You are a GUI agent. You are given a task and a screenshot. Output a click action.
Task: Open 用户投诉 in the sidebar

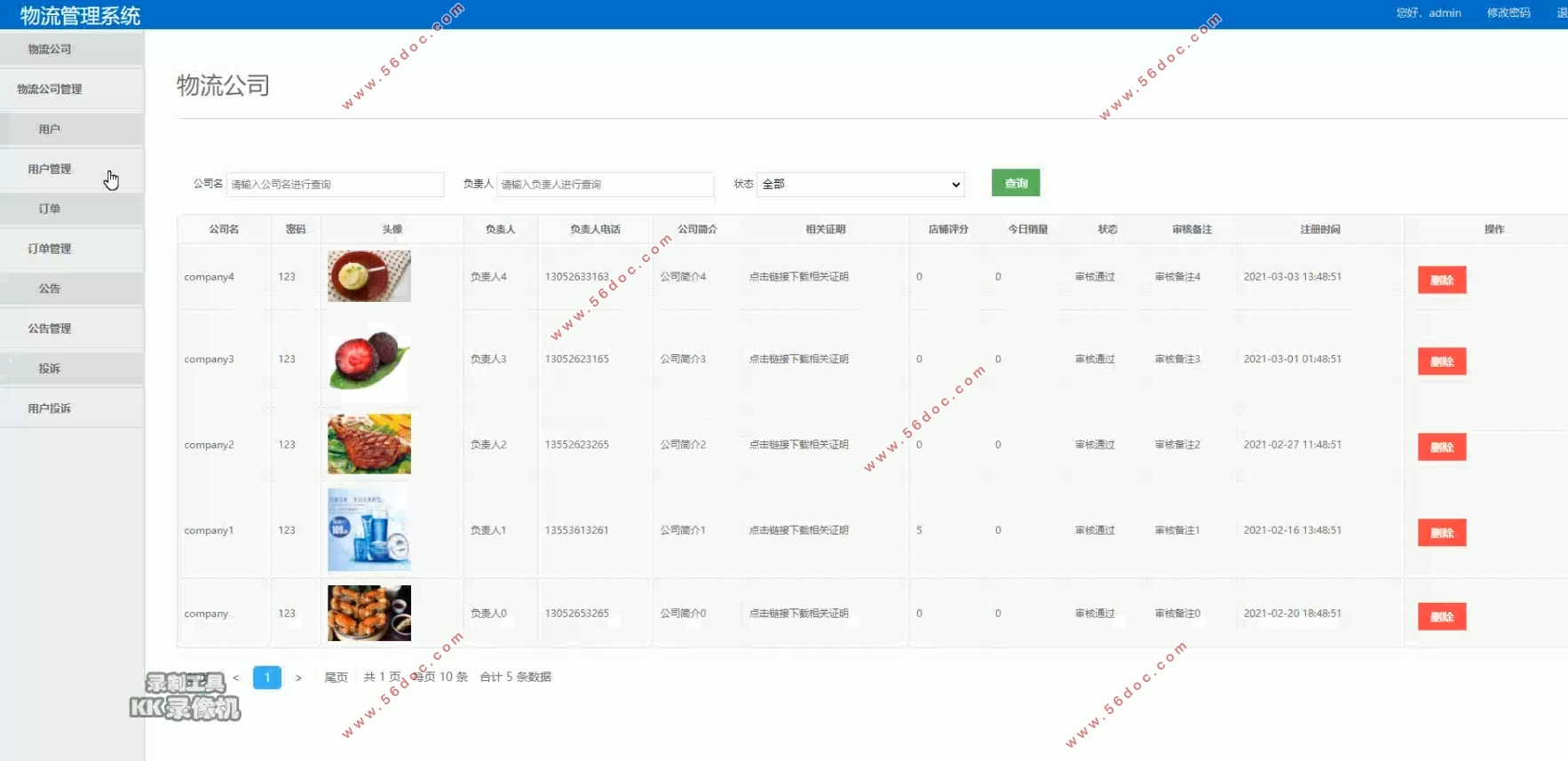pos(50,408)
